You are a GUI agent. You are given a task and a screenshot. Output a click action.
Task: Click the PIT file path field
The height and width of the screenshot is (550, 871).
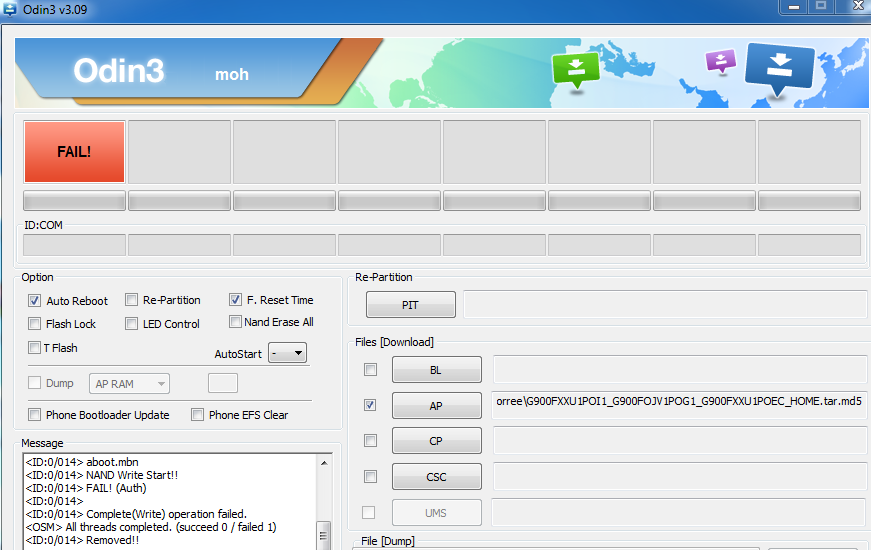(665, 304)
